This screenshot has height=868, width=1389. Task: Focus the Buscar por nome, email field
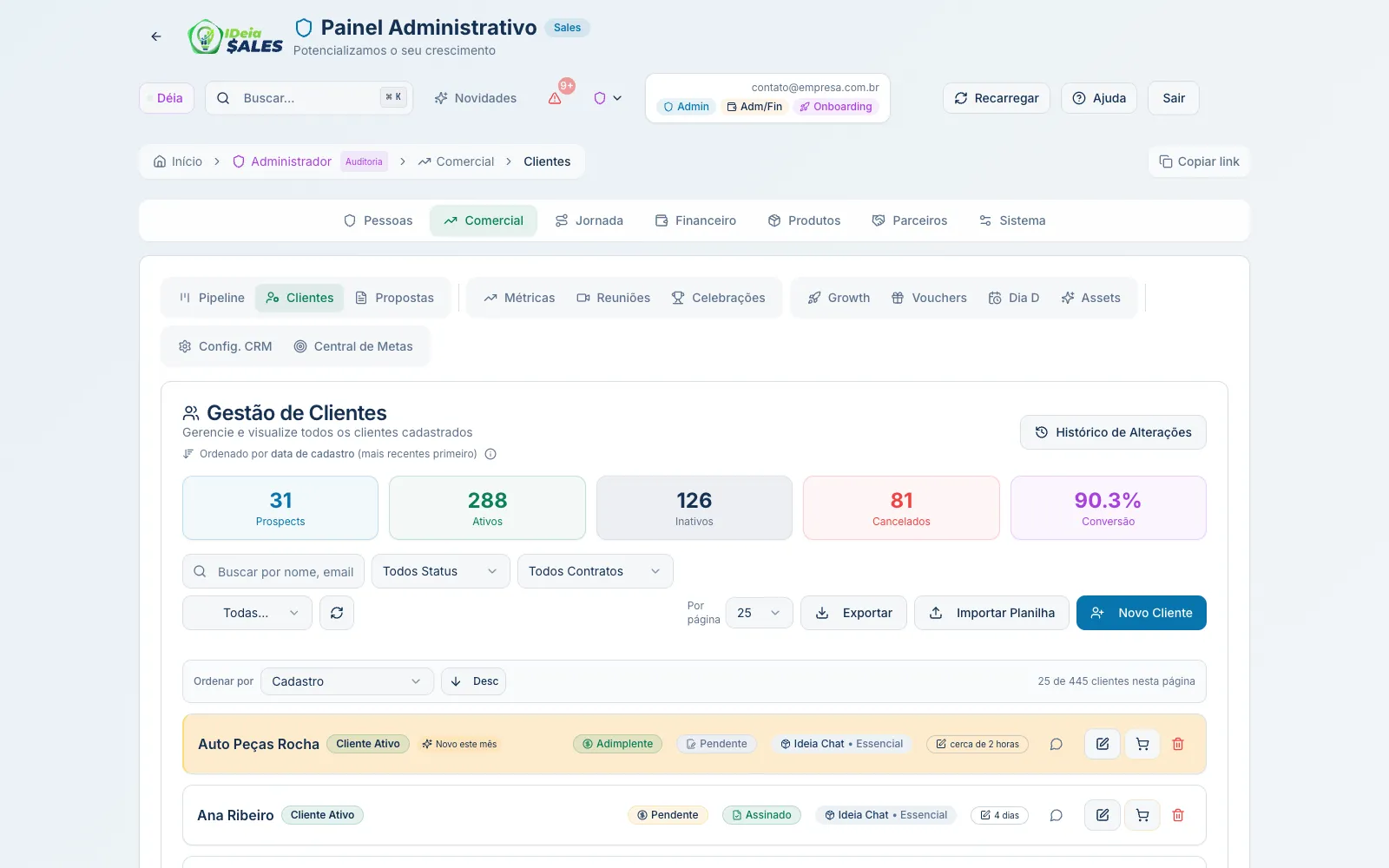273,571
